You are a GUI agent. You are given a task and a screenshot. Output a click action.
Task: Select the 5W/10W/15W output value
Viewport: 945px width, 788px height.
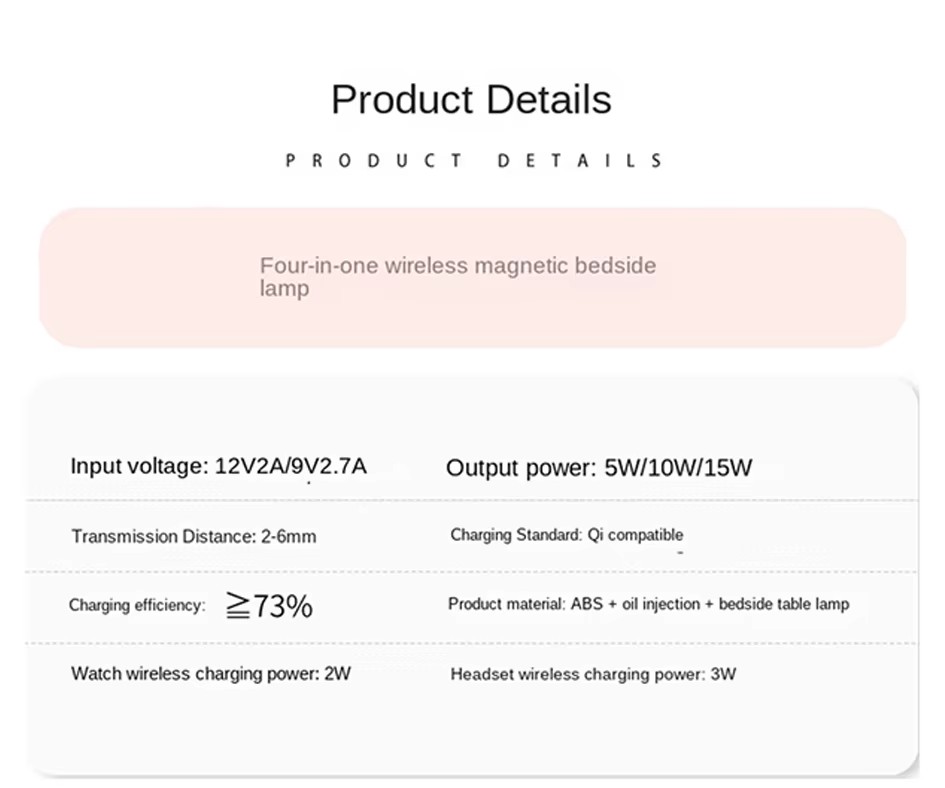[678, 468]
